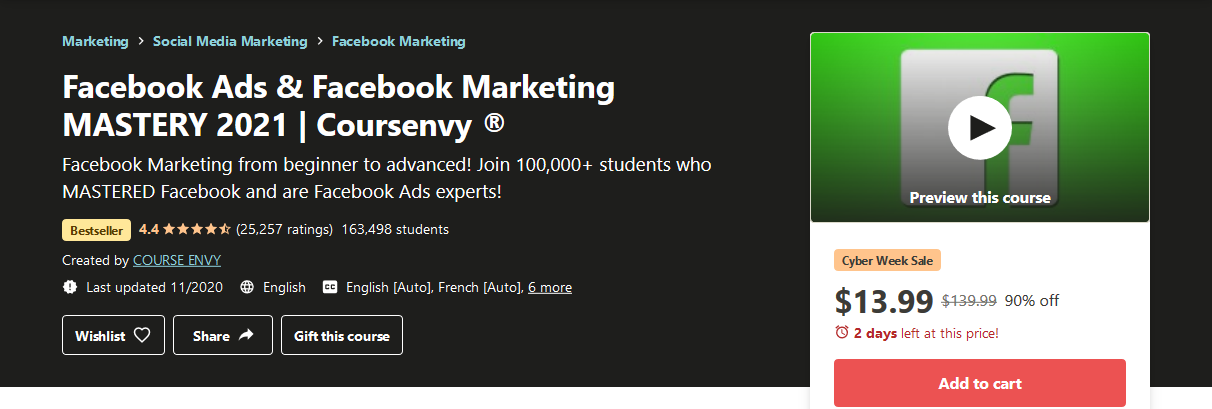This screenshot has width=1212, height=409.
Task: Expand the 6 more subtitles link
Action: coord(550,287)
